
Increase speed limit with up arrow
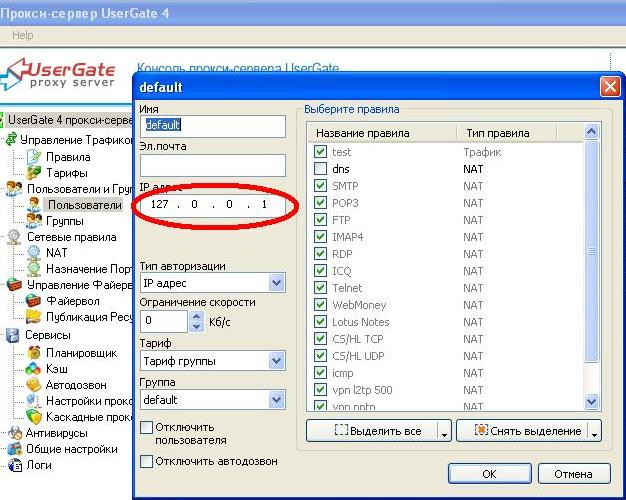196,316
